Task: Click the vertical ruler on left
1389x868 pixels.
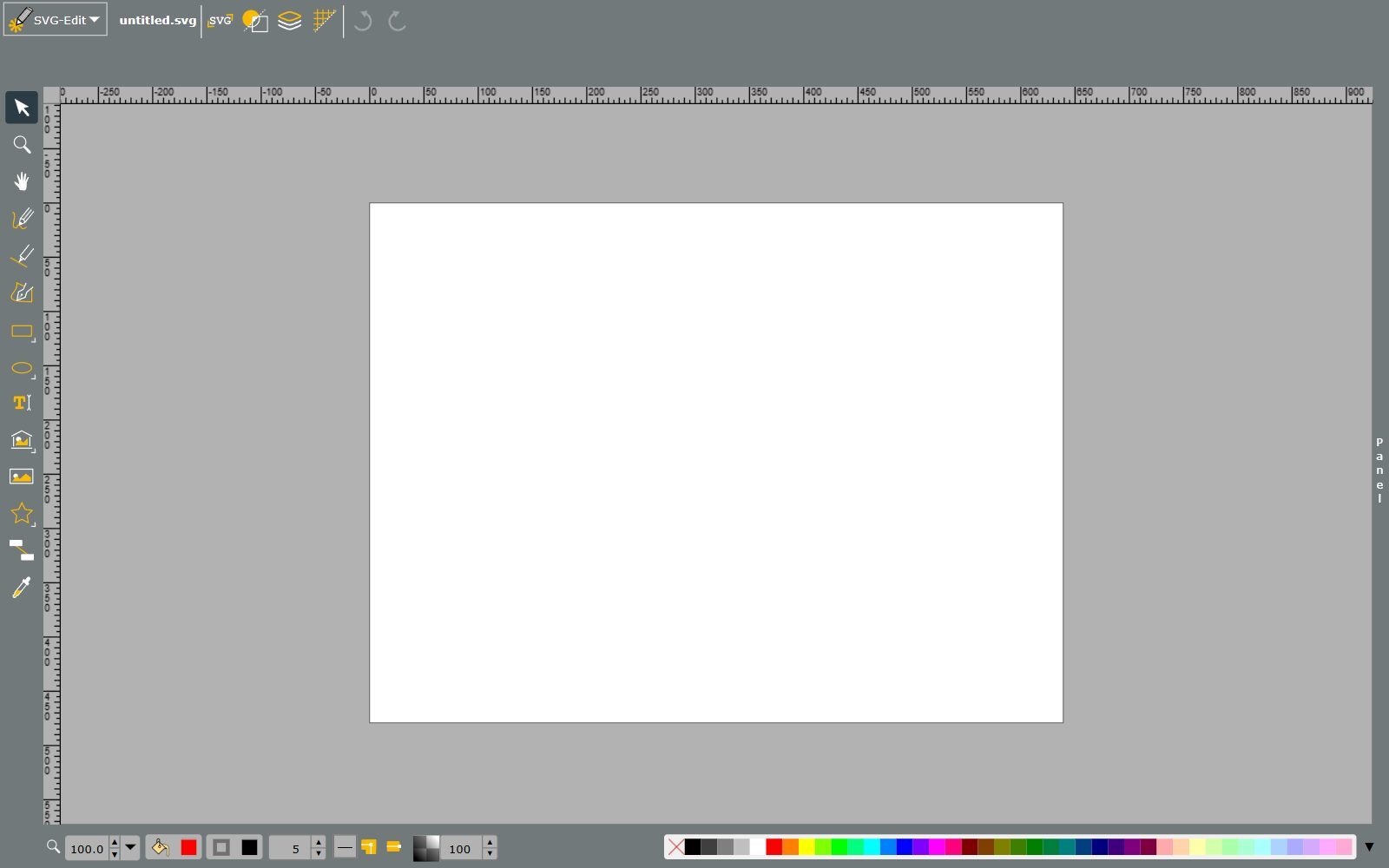Action: point(52,464)
